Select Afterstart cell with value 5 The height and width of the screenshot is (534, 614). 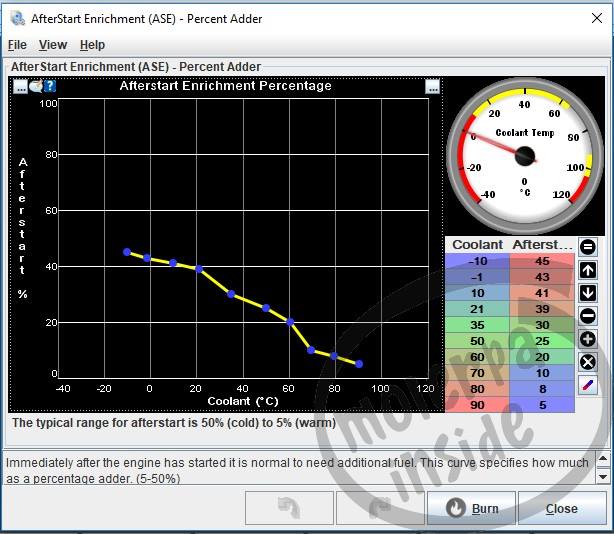542,405
